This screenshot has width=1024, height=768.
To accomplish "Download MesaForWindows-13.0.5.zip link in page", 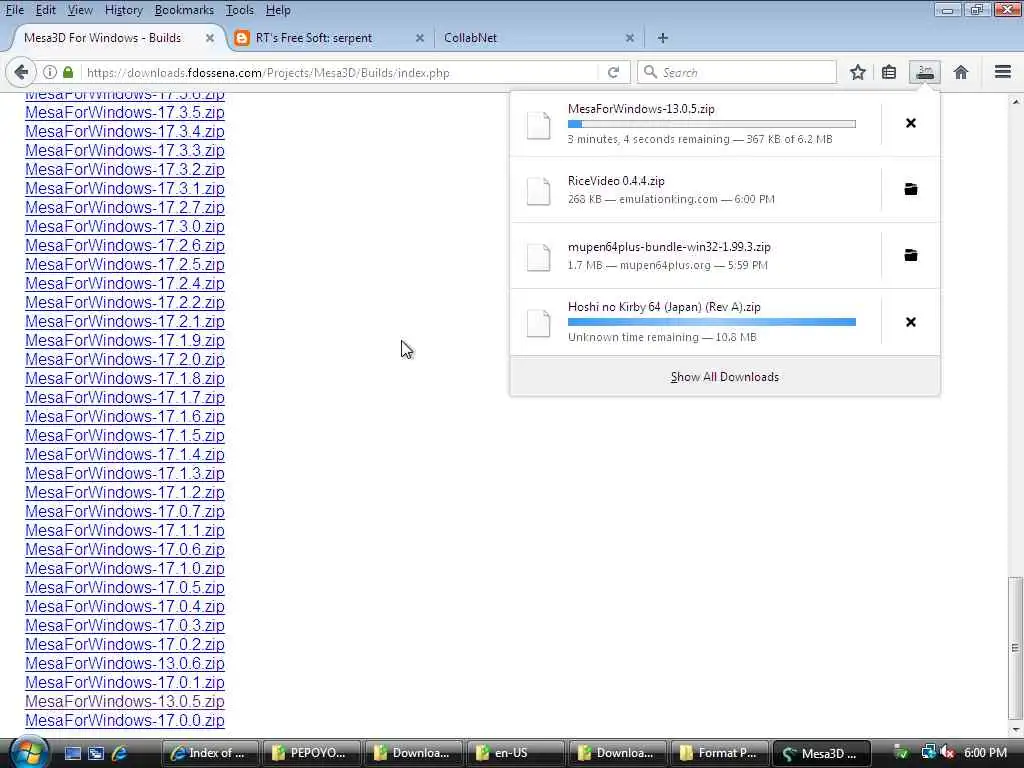I will 125,701.
